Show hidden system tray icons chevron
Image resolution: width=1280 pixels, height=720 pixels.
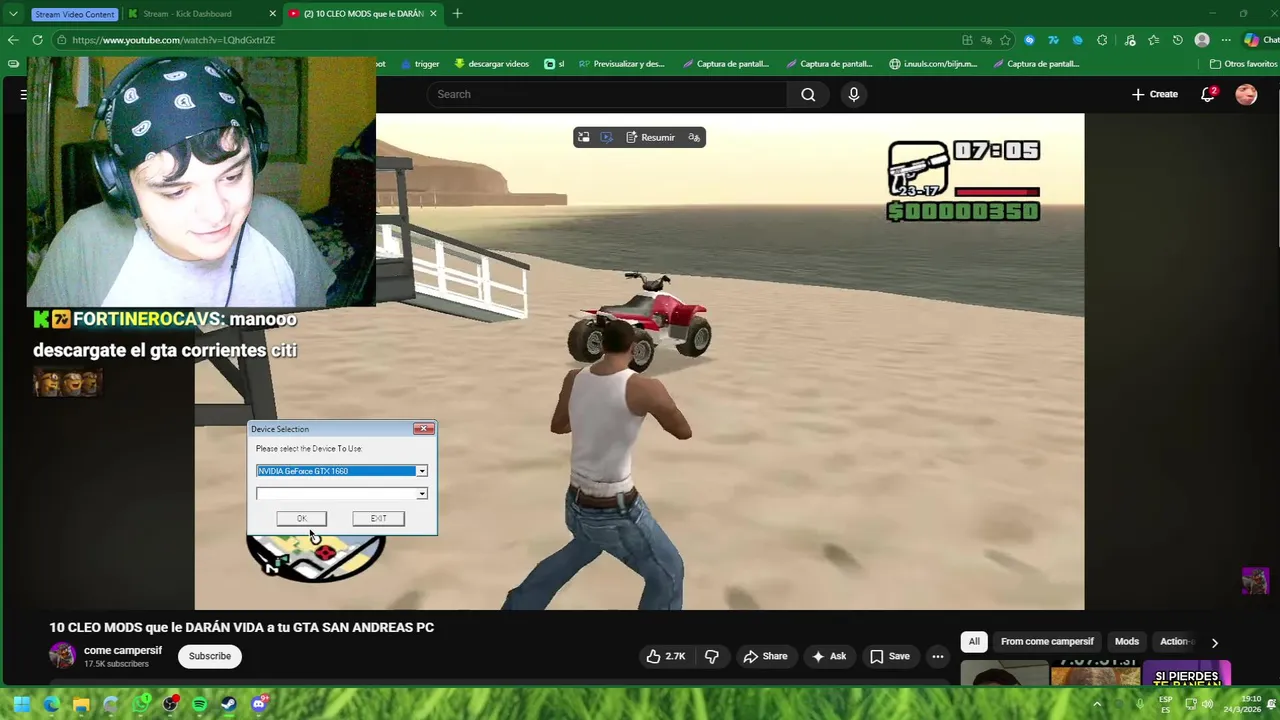pos(1097,704)
